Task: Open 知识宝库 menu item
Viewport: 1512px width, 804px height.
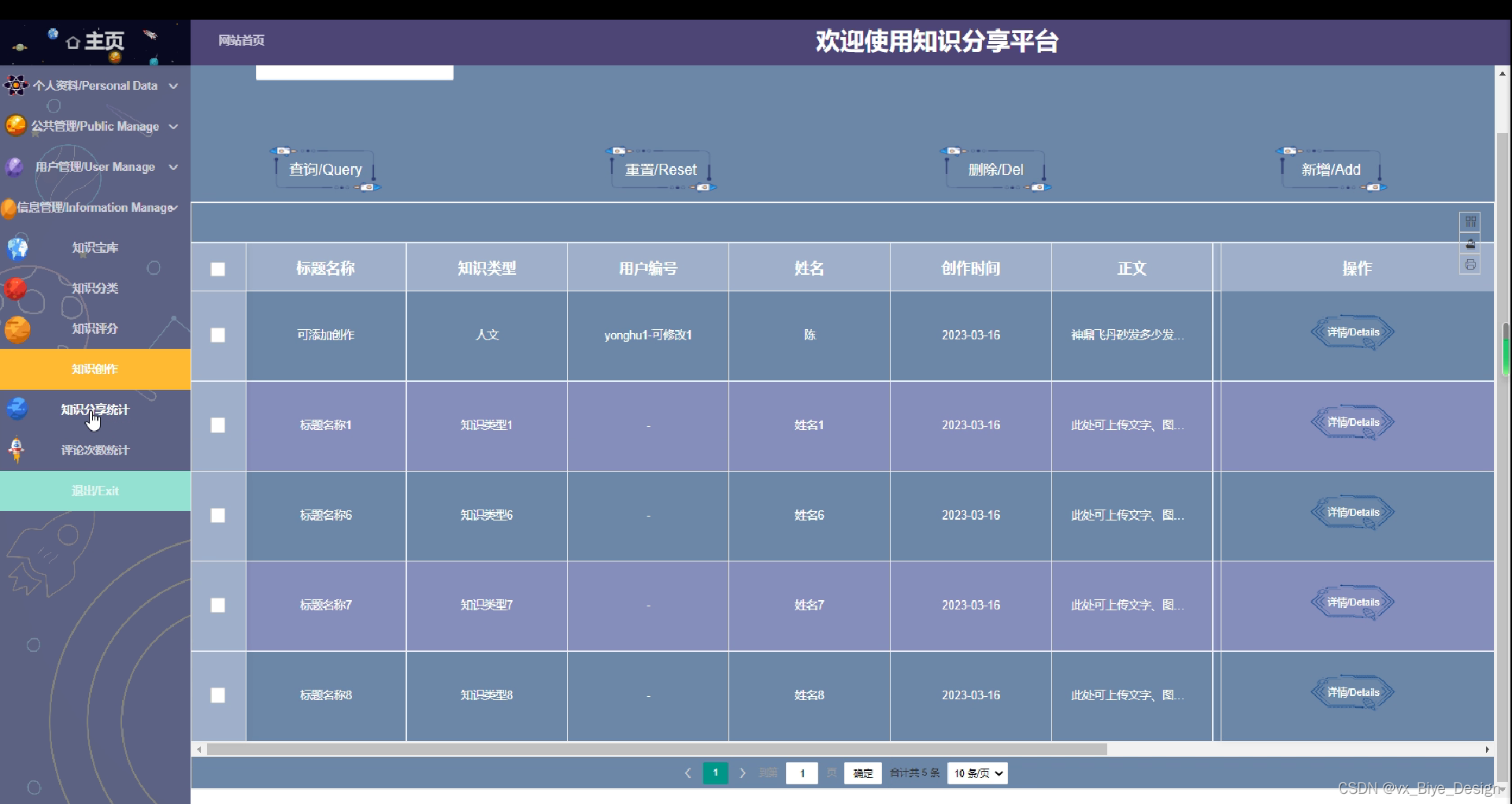Action: pos(95,248)
